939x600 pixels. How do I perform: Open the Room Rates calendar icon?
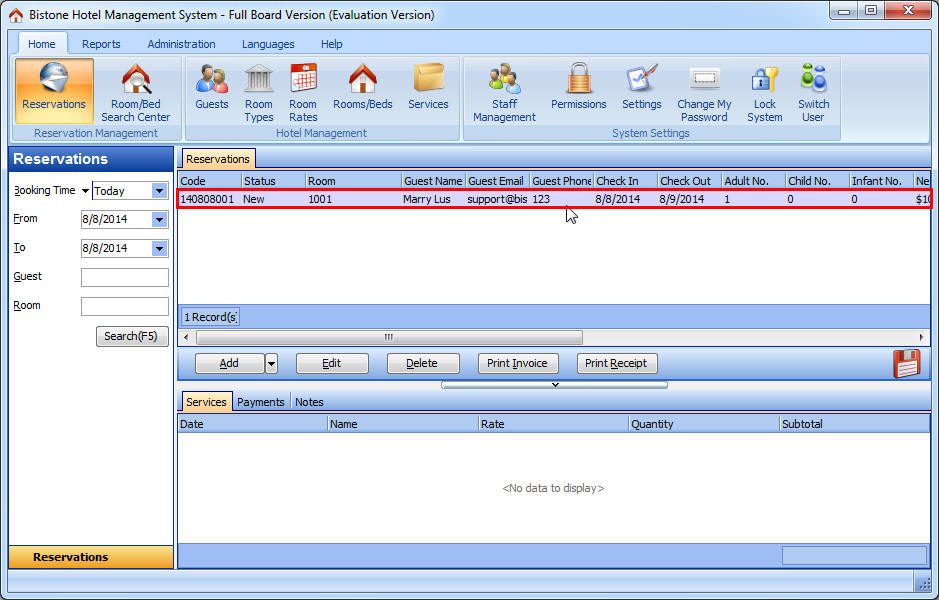tap(303, 90)
